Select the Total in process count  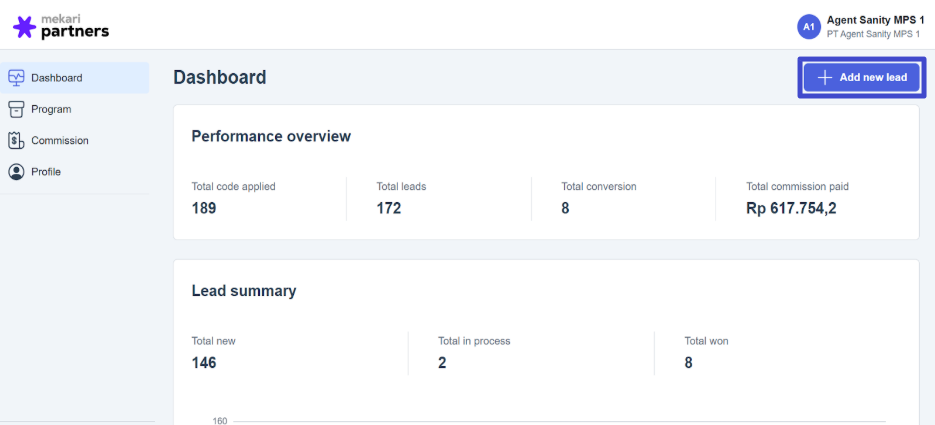442,362
